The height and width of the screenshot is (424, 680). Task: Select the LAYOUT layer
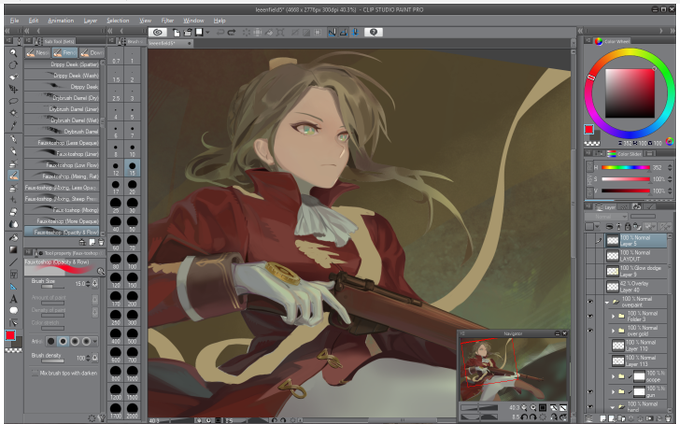point(636,256)
